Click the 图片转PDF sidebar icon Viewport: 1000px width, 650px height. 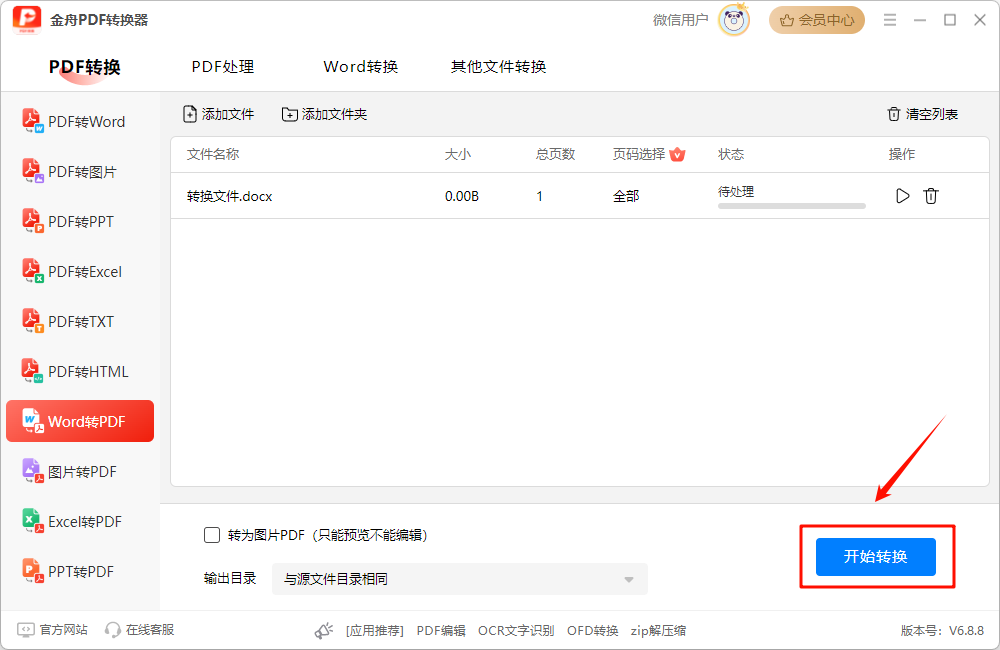pos(32,471)
